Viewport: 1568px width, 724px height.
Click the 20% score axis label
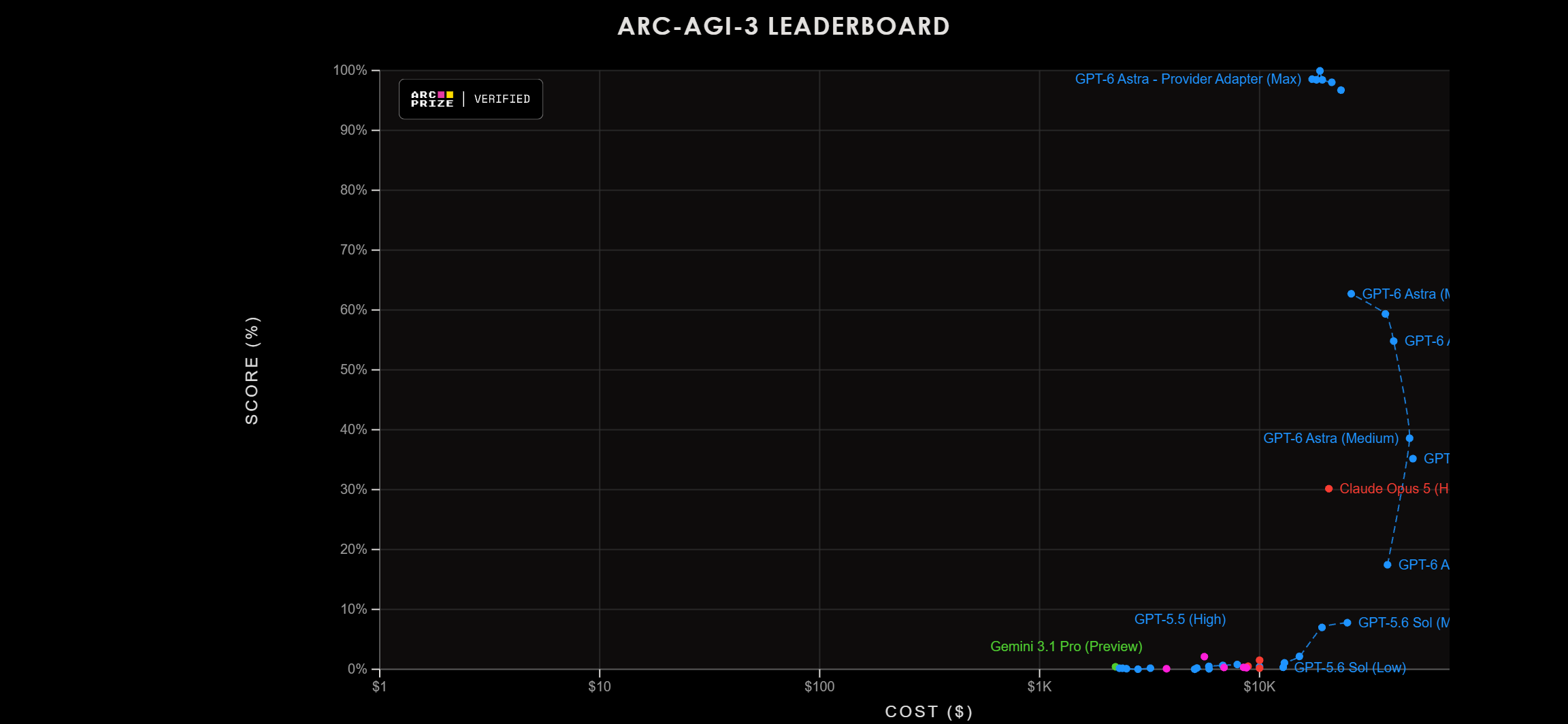tap(353, 549)
